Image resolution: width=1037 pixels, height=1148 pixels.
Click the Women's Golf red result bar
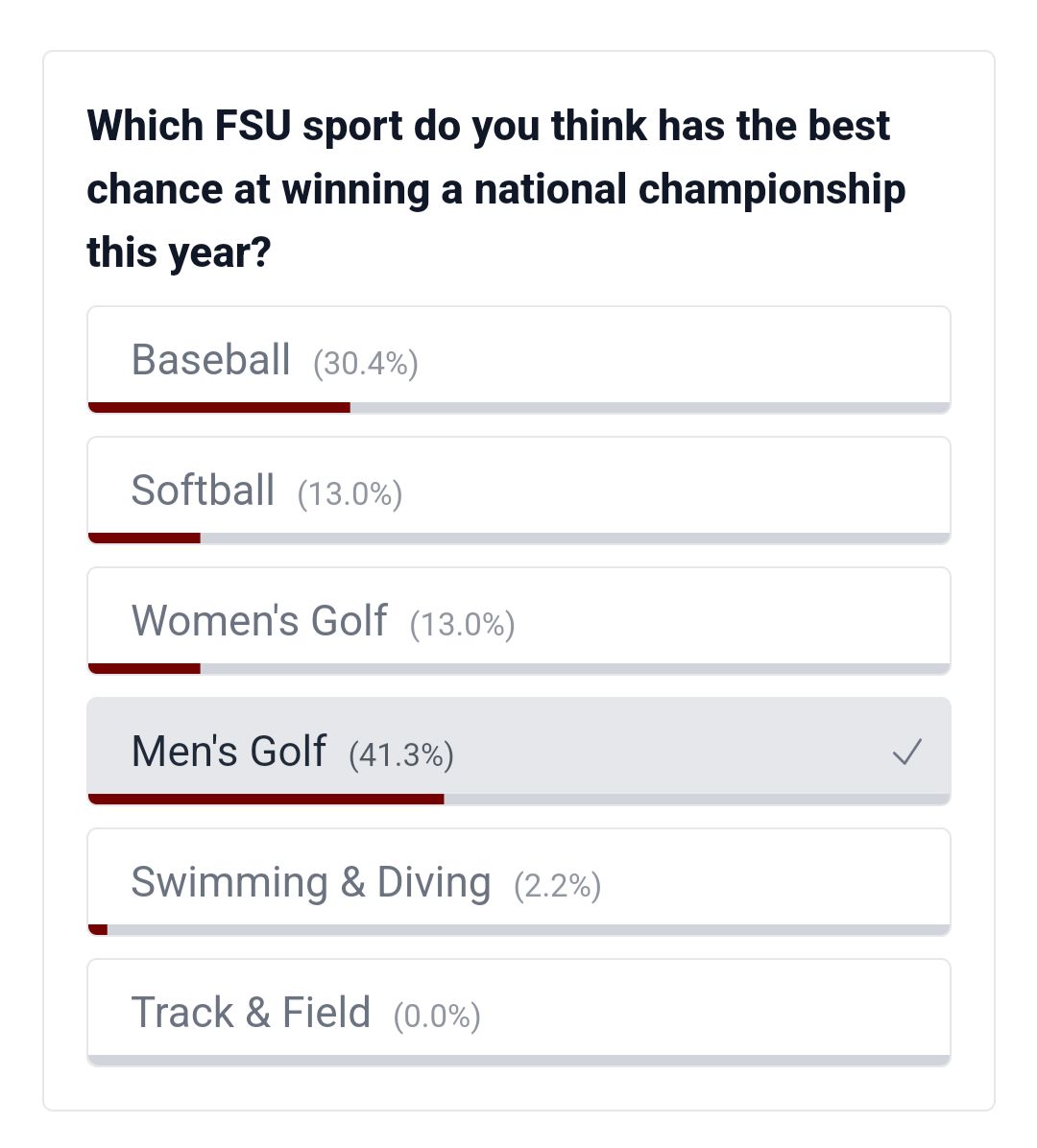click(144, 669)
